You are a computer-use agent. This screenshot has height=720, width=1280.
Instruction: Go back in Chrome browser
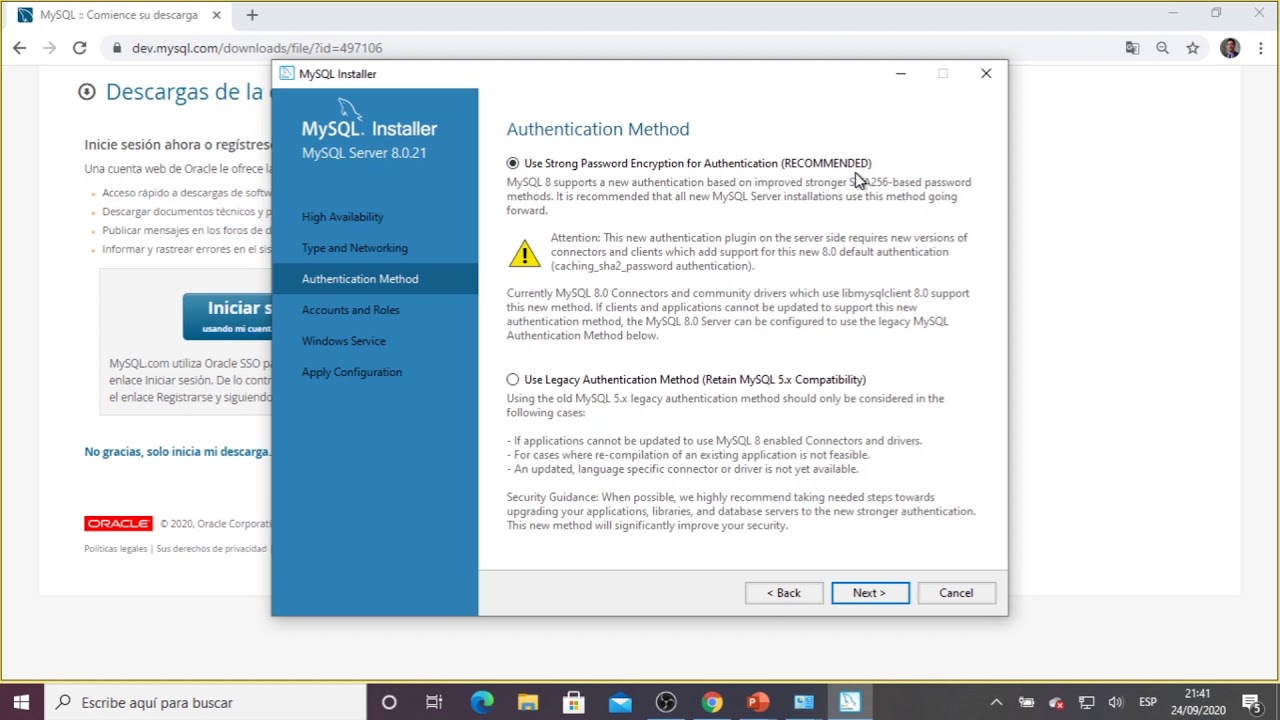19,48
